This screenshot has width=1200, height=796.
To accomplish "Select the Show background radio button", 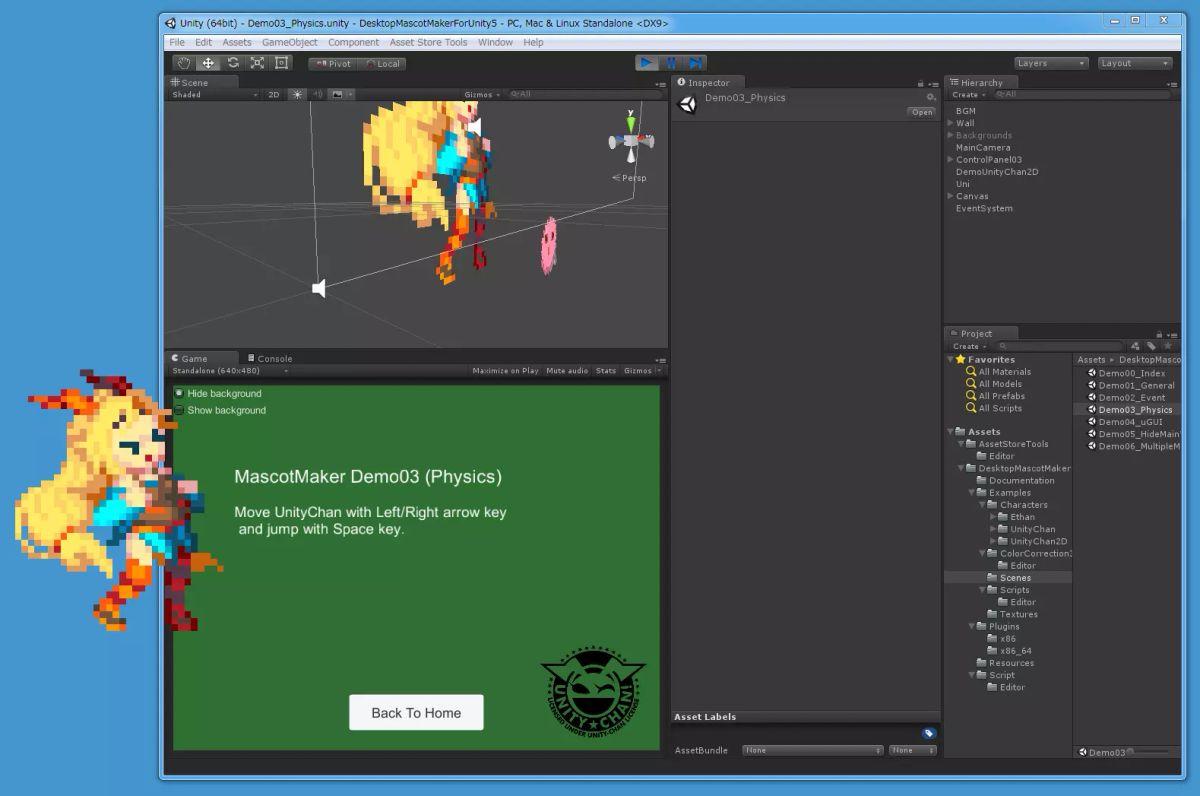I will pos(180,410).
